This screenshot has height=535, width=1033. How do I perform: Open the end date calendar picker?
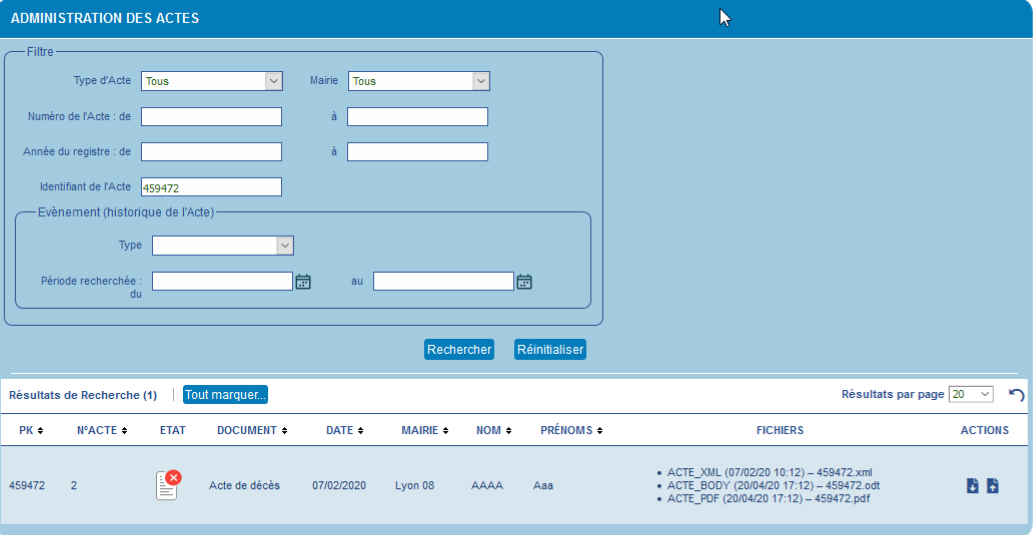click(524, 282)
